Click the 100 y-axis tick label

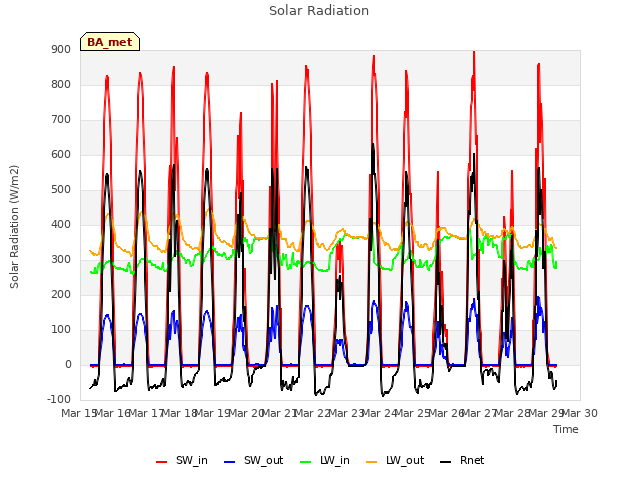tap(61, 329)
